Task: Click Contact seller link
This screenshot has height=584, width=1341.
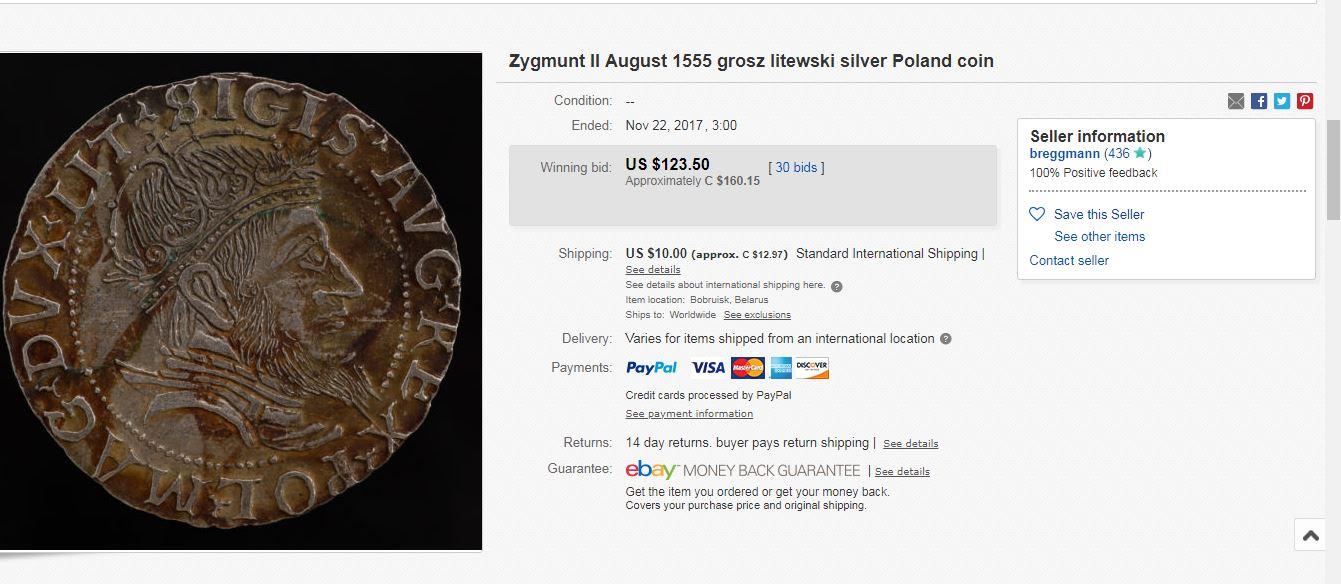Action: [1069, 260]
